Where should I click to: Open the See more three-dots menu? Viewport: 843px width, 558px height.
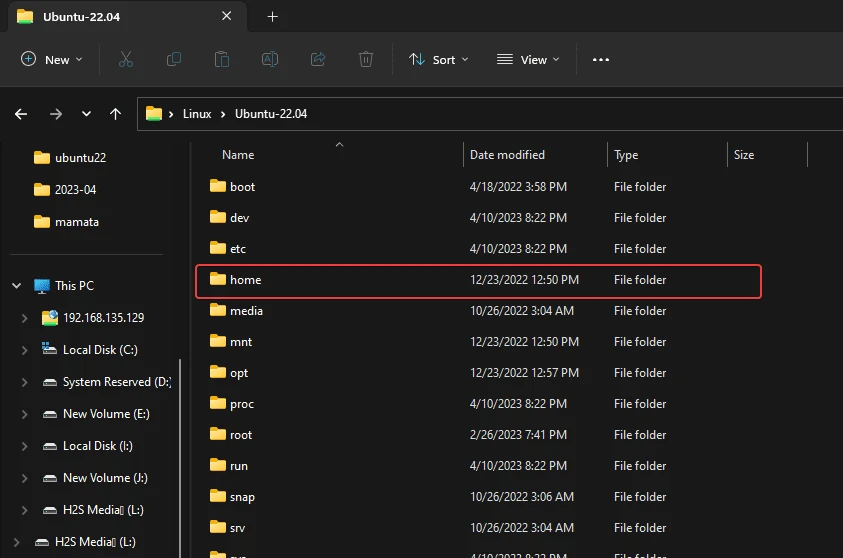tap(601, 60)
